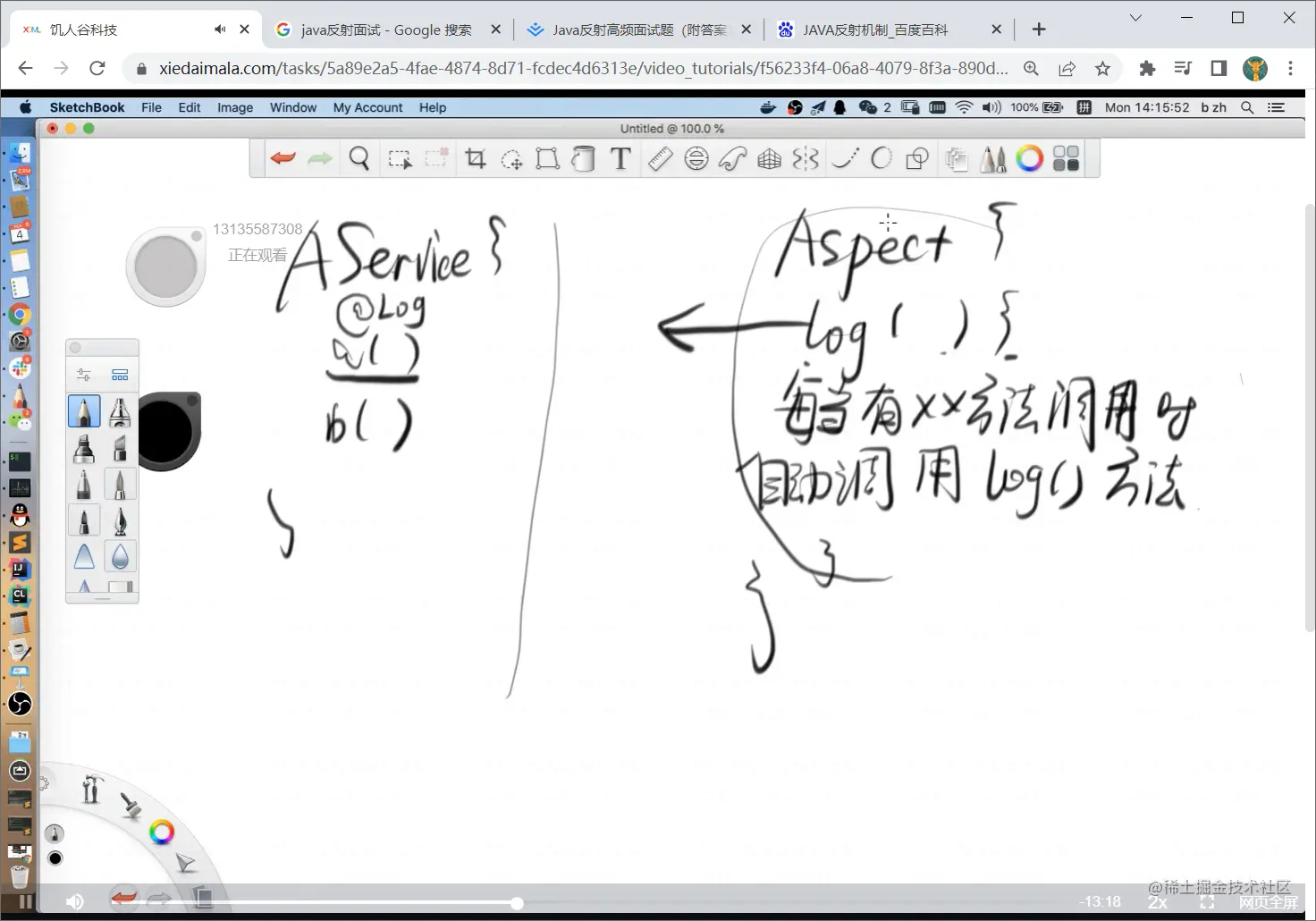Screen dimensions: 1316x921
Task: Click the SketchBook undo arrow in toolbar
Action: point(283,159)
